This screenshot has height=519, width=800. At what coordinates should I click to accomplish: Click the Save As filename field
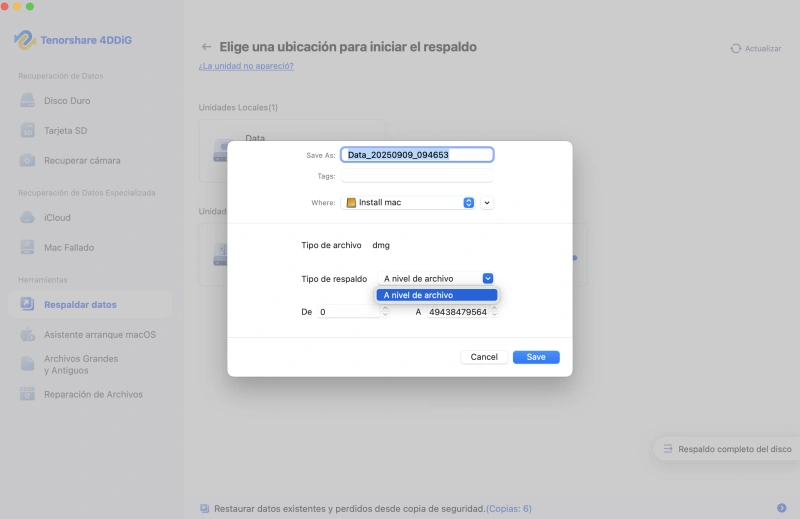417,155
